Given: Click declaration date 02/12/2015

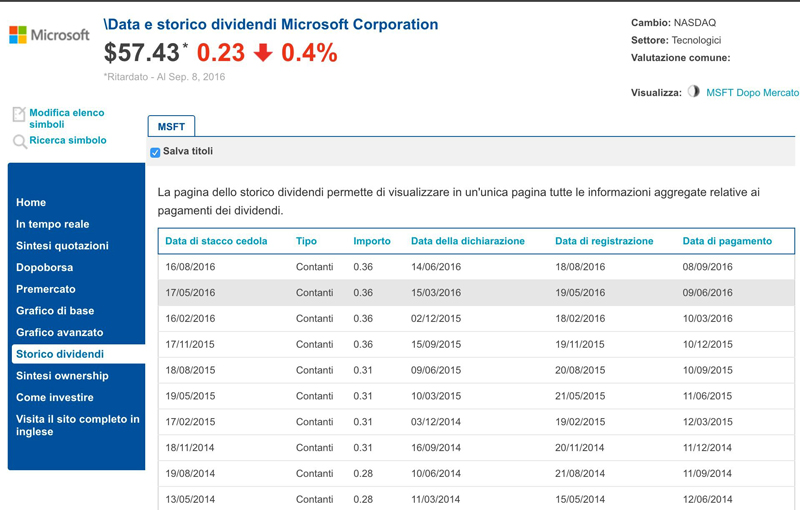Looking at the screenshot, I should [x=436, y=319].
